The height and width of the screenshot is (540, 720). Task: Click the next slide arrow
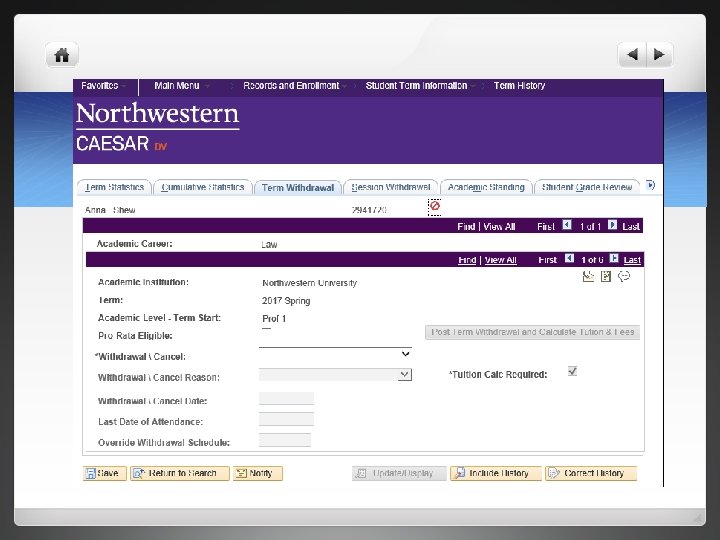point(659,55)
